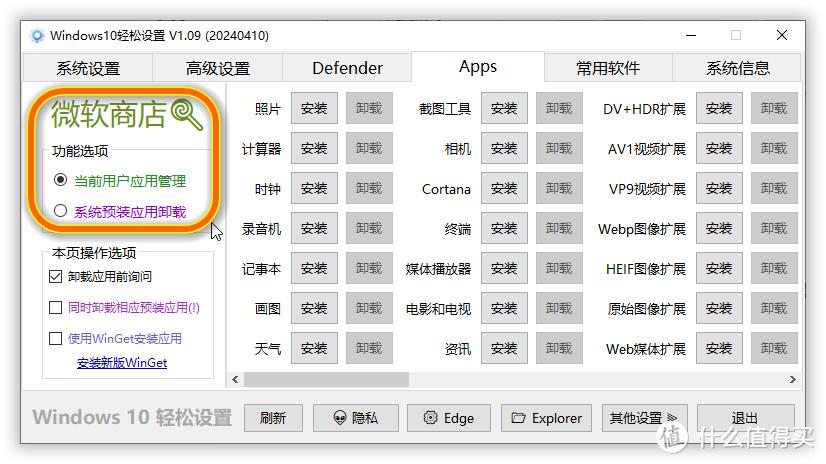Viewport: 826px width, 464px height.
Task: Uninstall the 相机 app
Action: tap(559, 149)
